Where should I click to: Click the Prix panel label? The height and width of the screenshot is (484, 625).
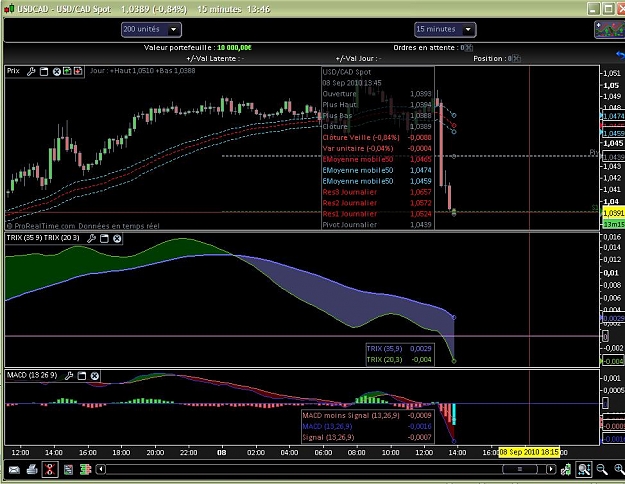click(x=13, y=71)
